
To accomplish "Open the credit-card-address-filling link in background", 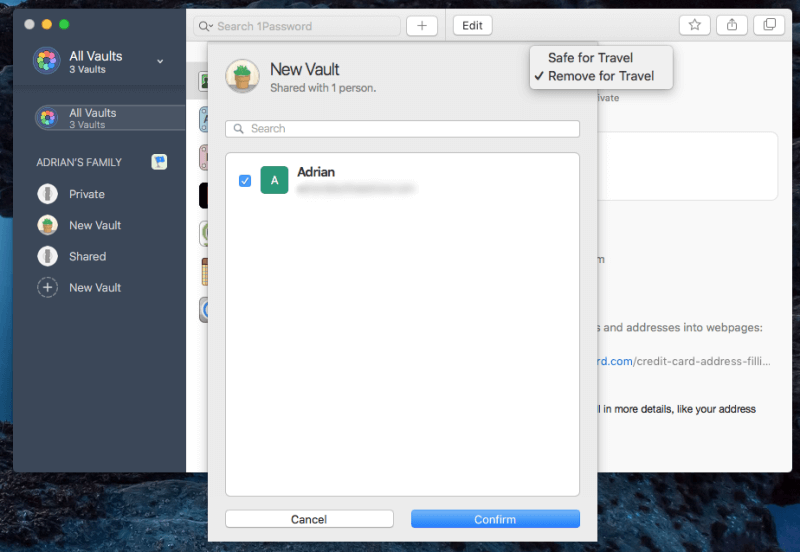I will [x=684, y=361].
